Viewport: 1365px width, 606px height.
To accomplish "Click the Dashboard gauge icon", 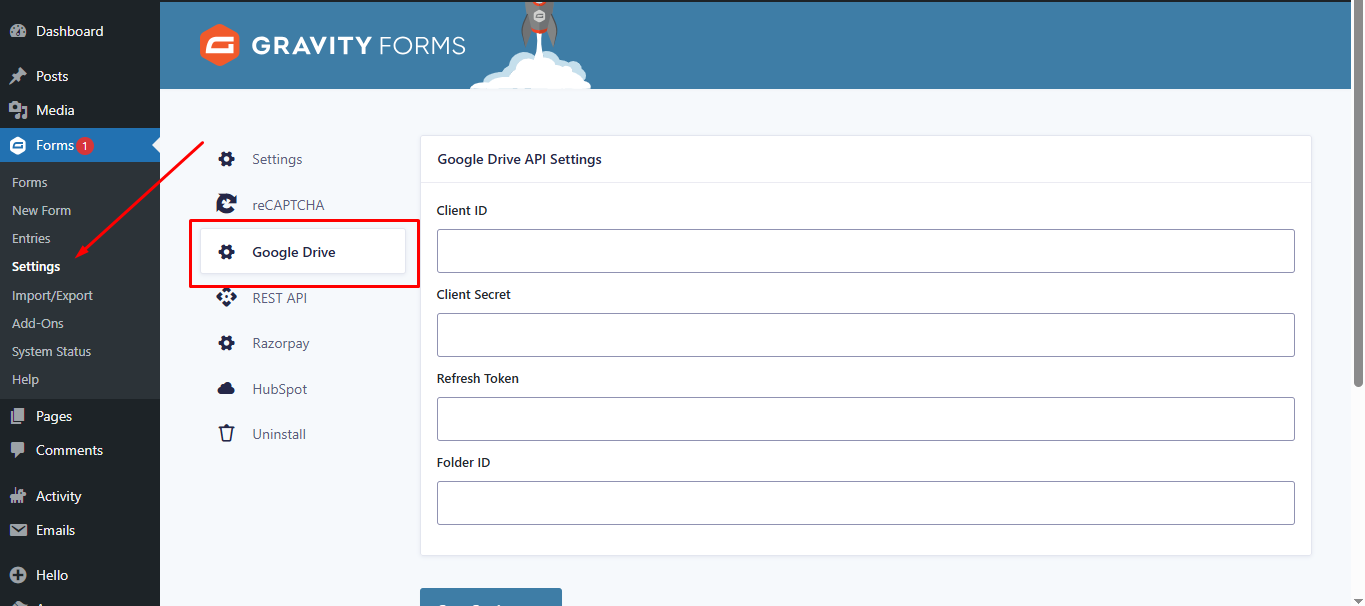I will click(x=18, y=31).
